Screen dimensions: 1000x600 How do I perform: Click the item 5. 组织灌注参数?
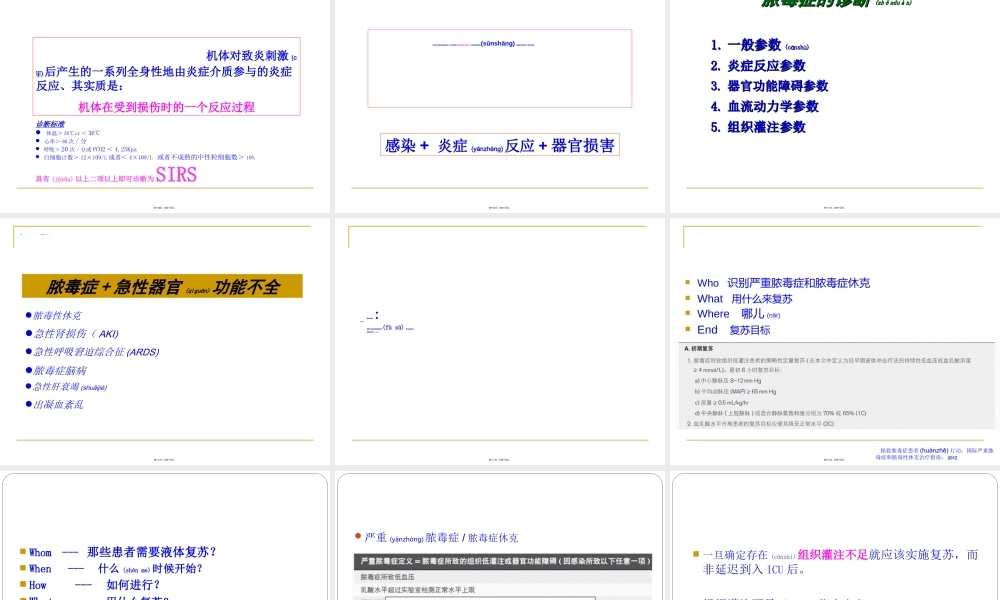pos(758,127)
